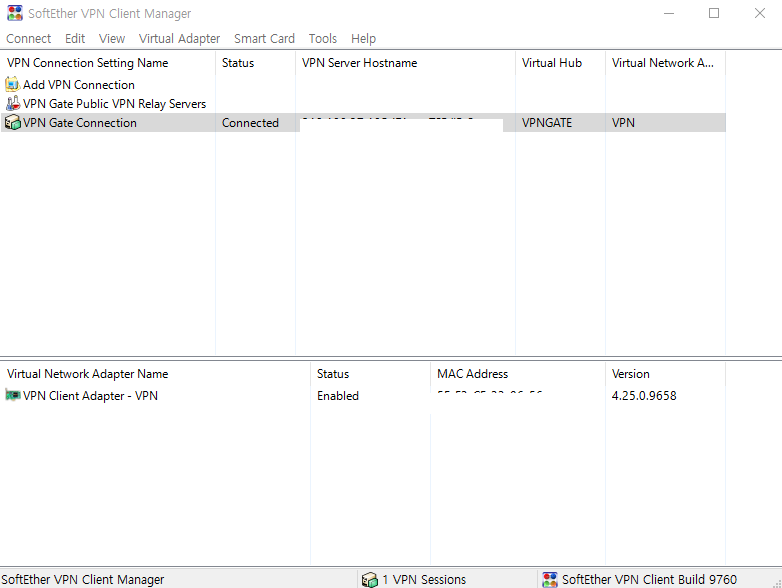Open the Help menu
The height and width of the screenshot is (588, 782).
pyautogui.click(x=363, y=39)
